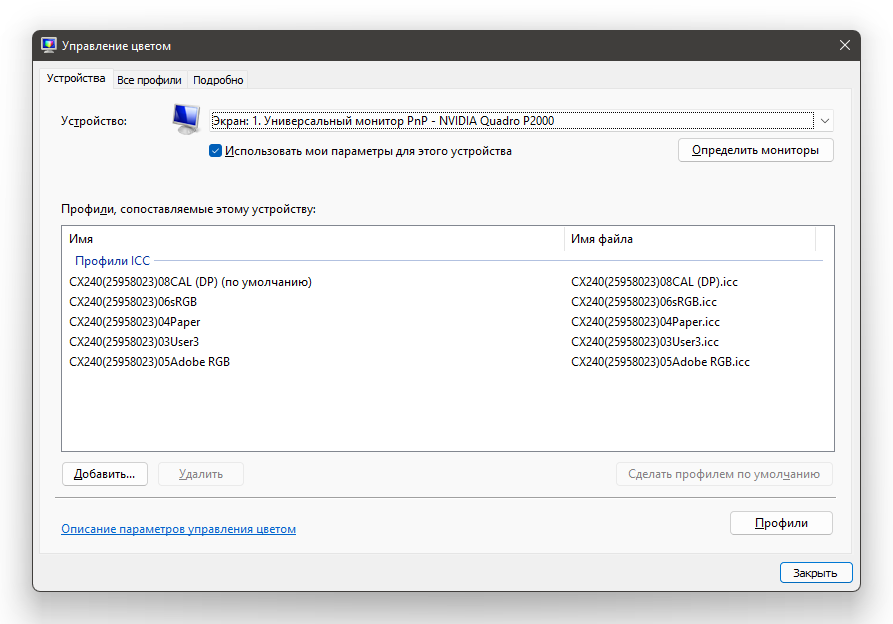Click the Определить мониторы button

pyautogui.click(x=755, y=150)
